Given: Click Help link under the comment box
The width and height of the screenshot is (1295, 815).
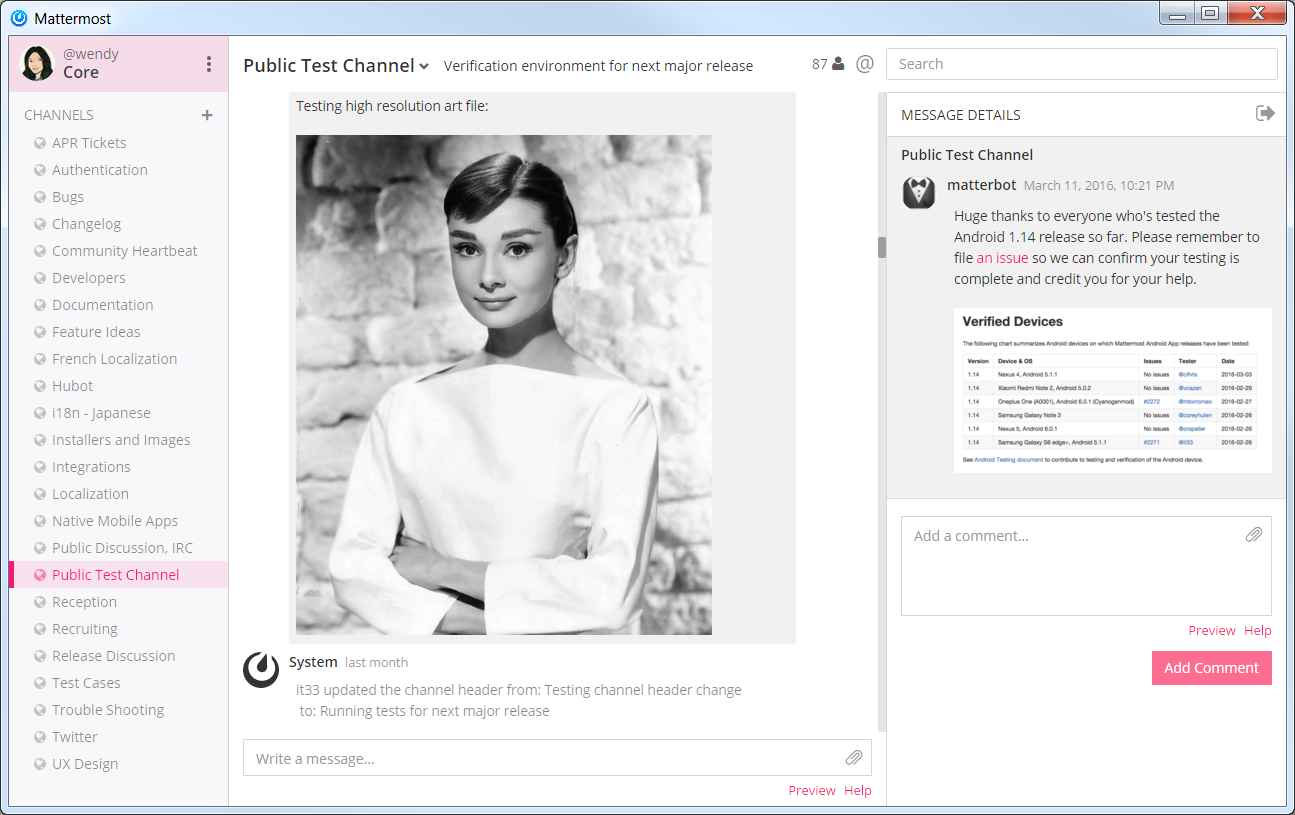Looking at the screenshot, I should point(1257,630).
